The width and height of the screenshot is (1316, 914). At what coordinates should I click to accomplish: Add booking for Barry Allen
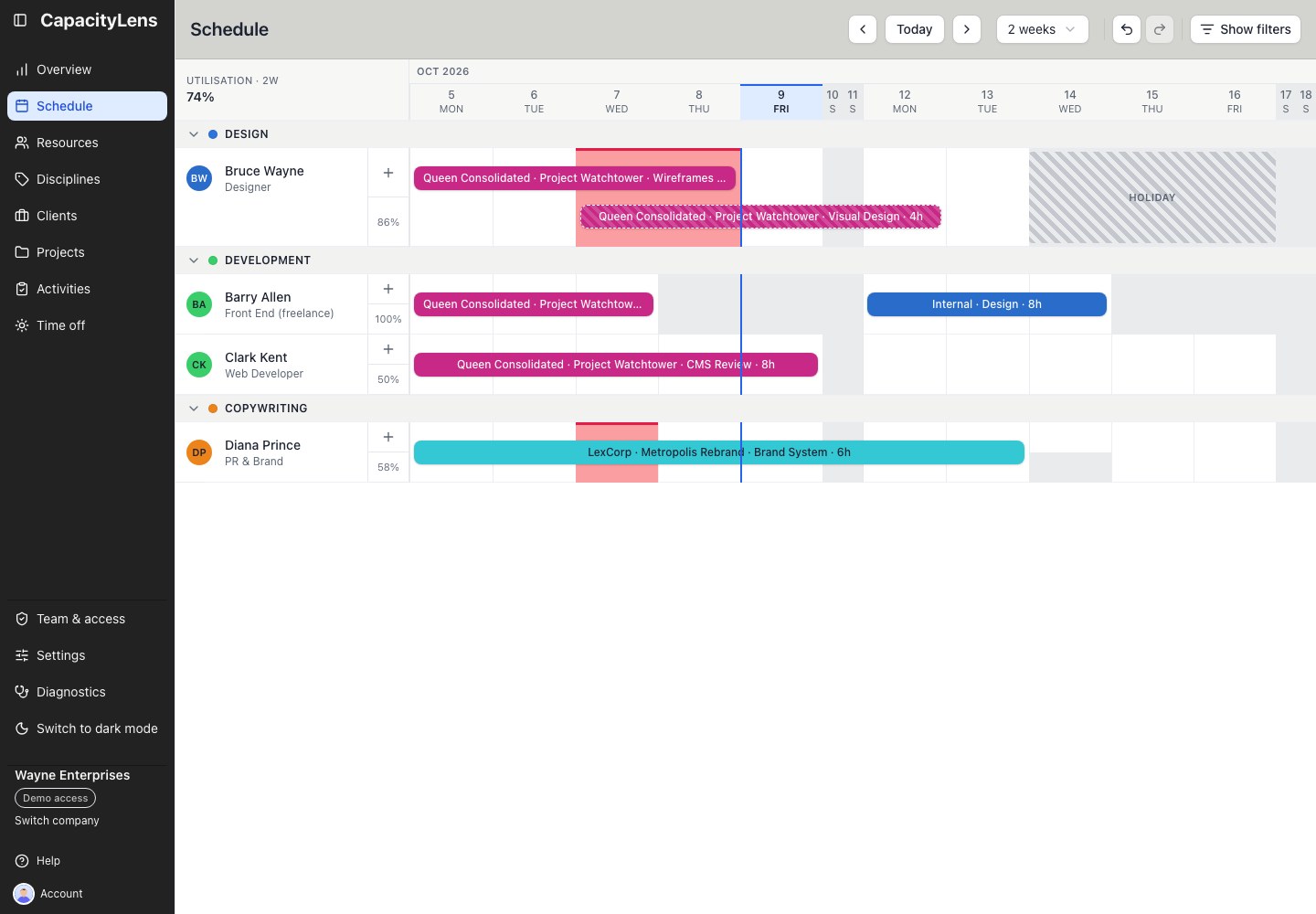click(x=388, y=289)
